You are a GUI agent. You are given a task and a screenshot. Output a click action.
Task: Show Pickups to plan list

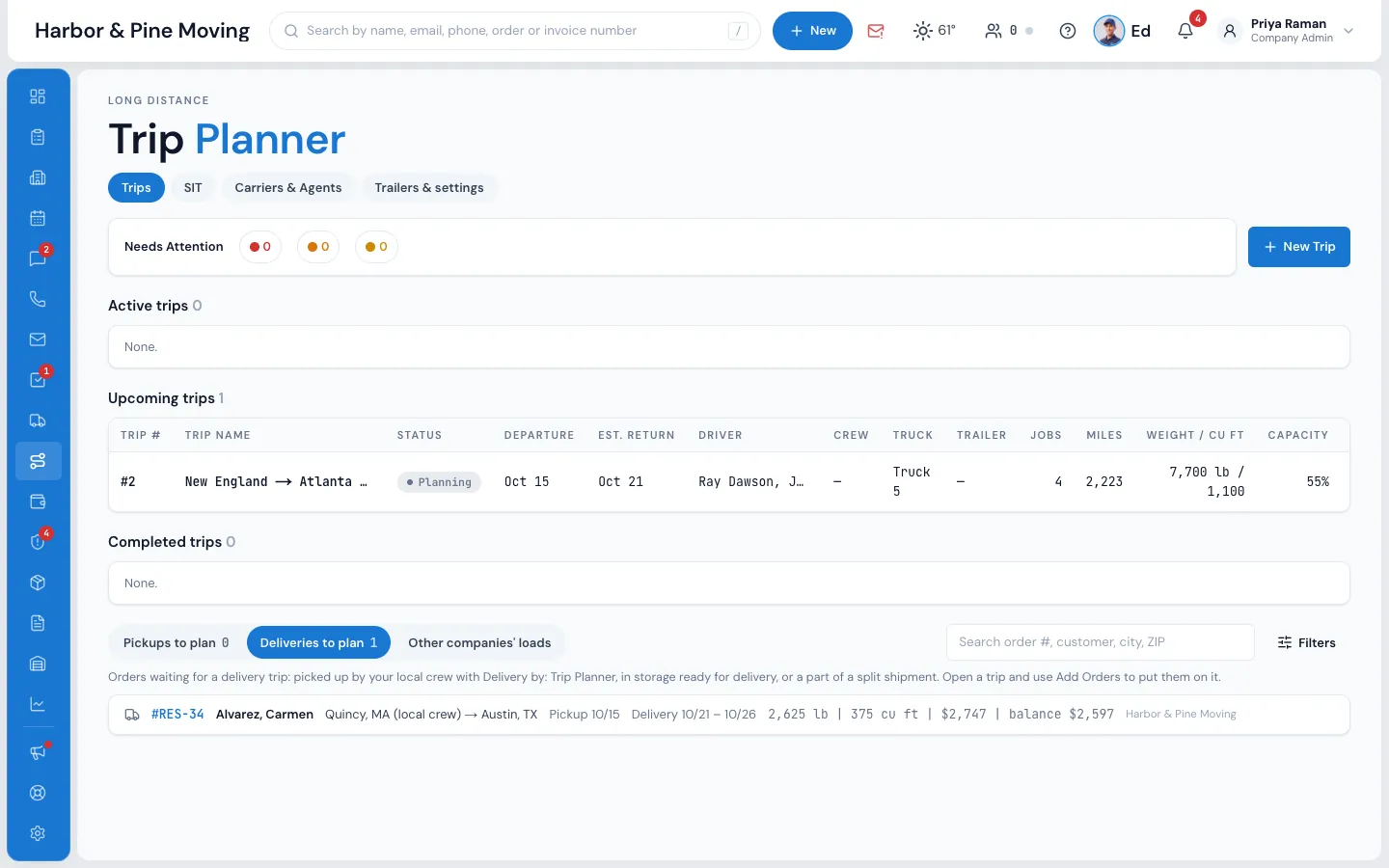177,643
